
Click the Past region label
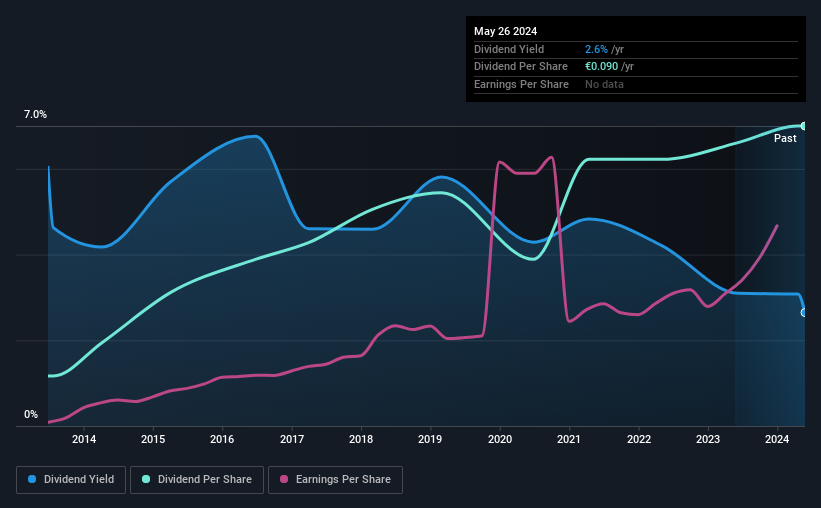pos(785,138)
